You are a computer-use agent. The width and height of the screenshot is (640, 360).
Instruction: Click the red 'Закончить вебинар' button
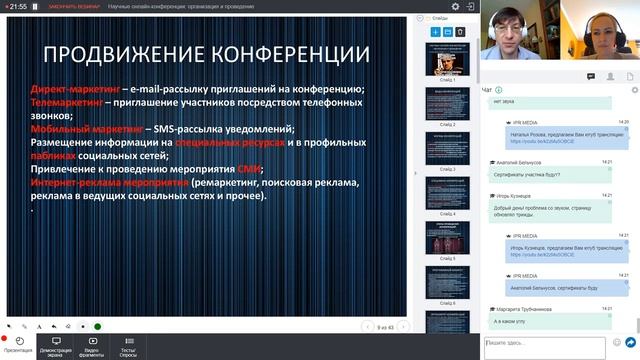(x=74, y=7)
